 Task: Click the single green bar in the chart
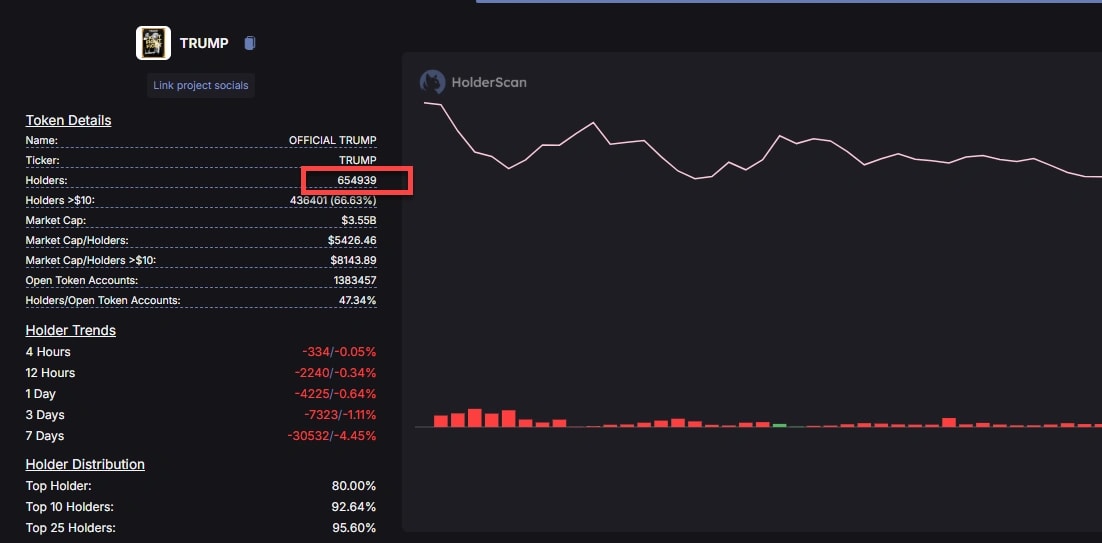(779, 425)
